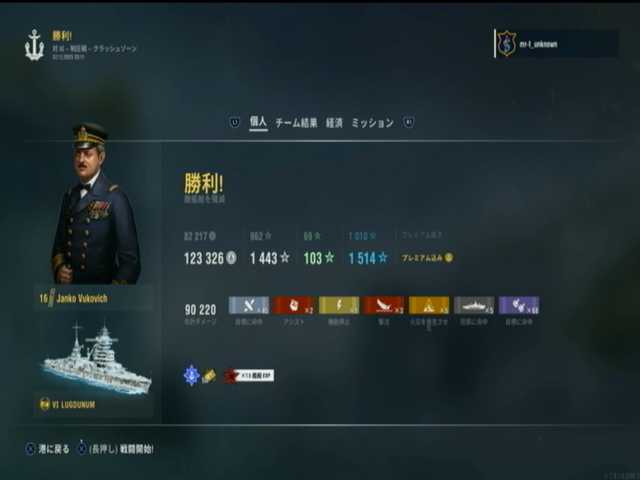Viewport: 640px width, 480px height.
Task: Click the purple ribbon at row end
Action: 519,305
